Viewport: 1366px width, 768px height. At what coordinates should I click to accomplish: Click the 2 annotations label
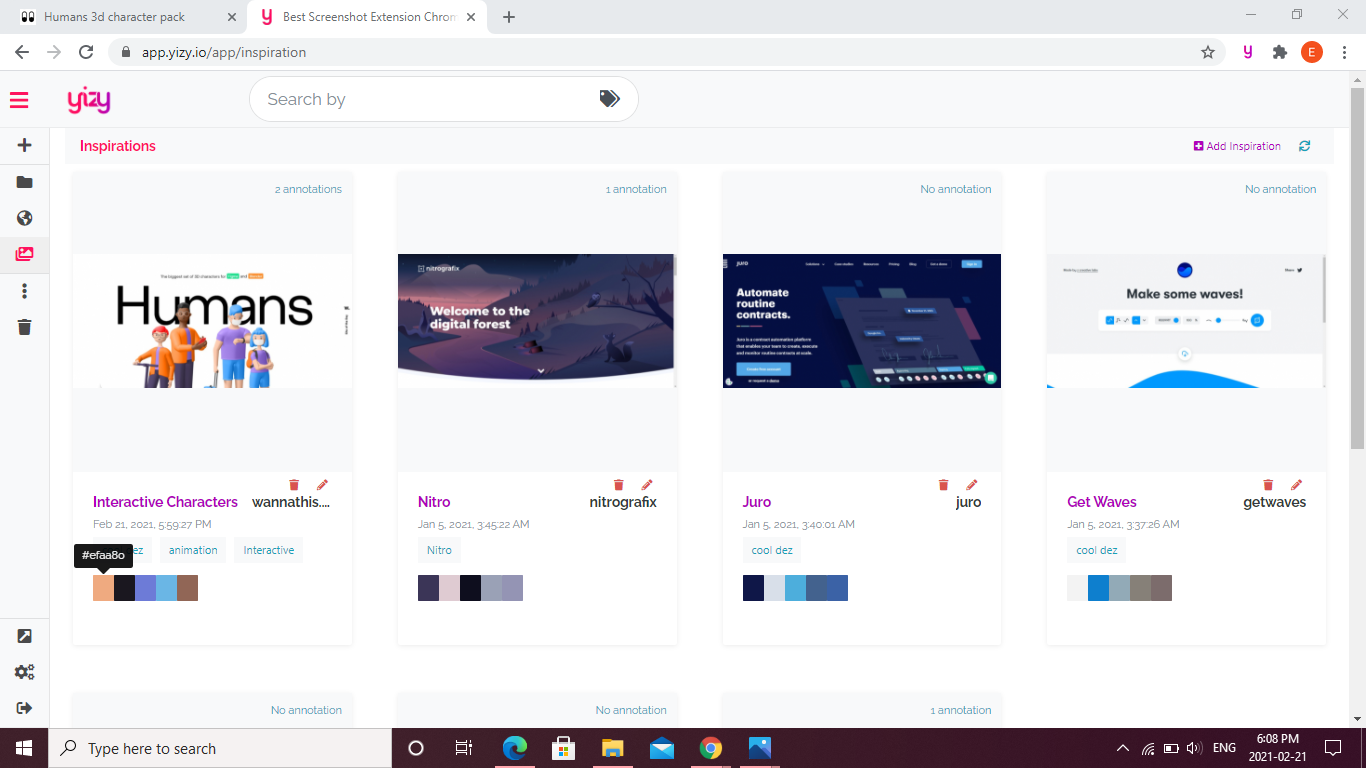coord(308,189)
